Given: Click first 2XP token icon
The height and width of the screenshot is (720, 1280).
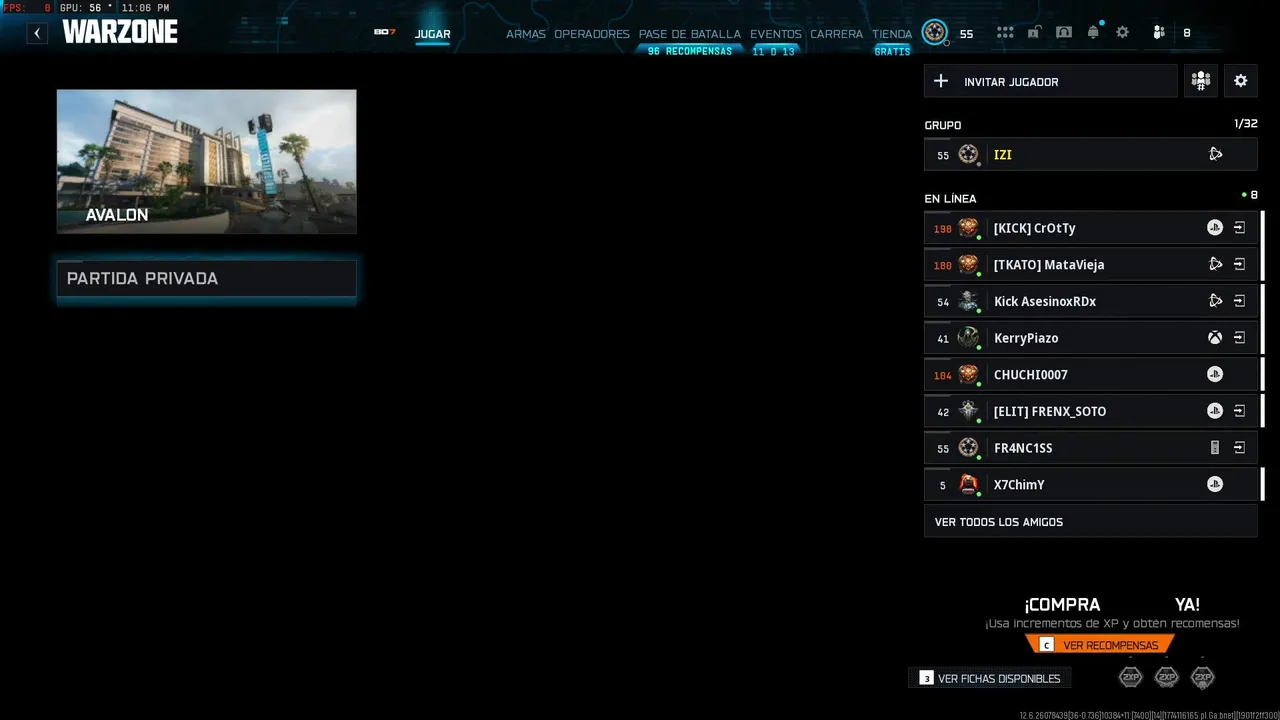Looking at the screenshot, I should [x=1131, y=678].
